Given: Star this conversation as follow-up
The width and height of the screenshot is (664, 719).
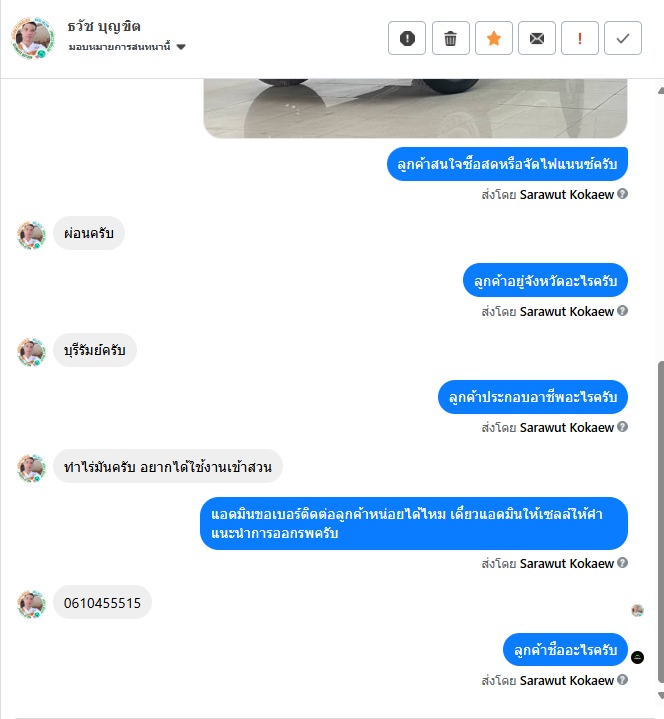Looking at the screenshot, I should [x=493, y=38].
